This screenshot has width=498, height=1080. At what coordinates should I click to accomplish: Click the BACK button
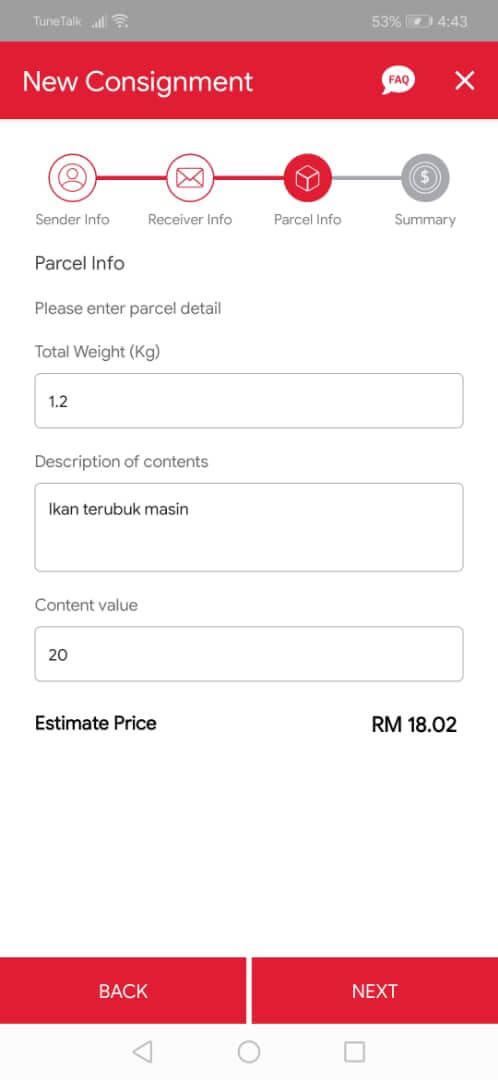point(123,990)
